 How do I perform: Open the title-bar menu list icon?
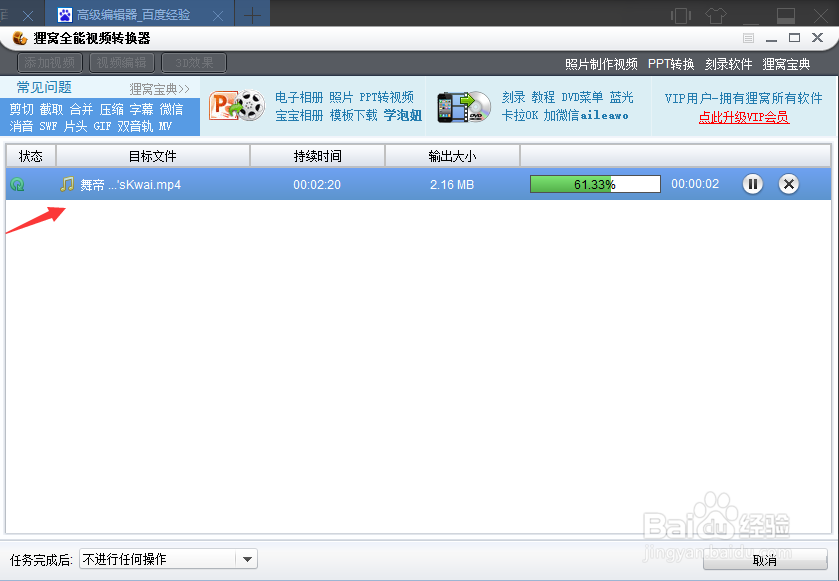click(x=749, y=38)
